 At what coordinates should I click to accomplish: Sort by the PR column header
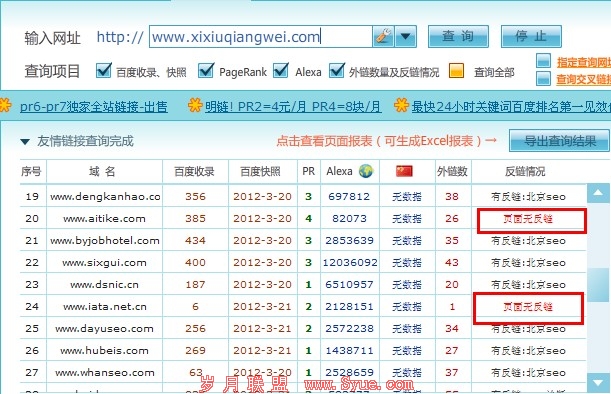(308, 171)
